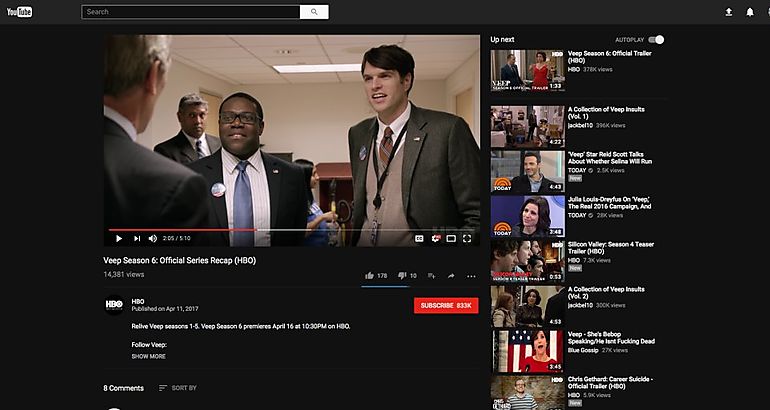This screenshot has height=410, width=770.
Task: Open the Veep She's Bebop Speaking thumbnail
Action: [527, 352]
